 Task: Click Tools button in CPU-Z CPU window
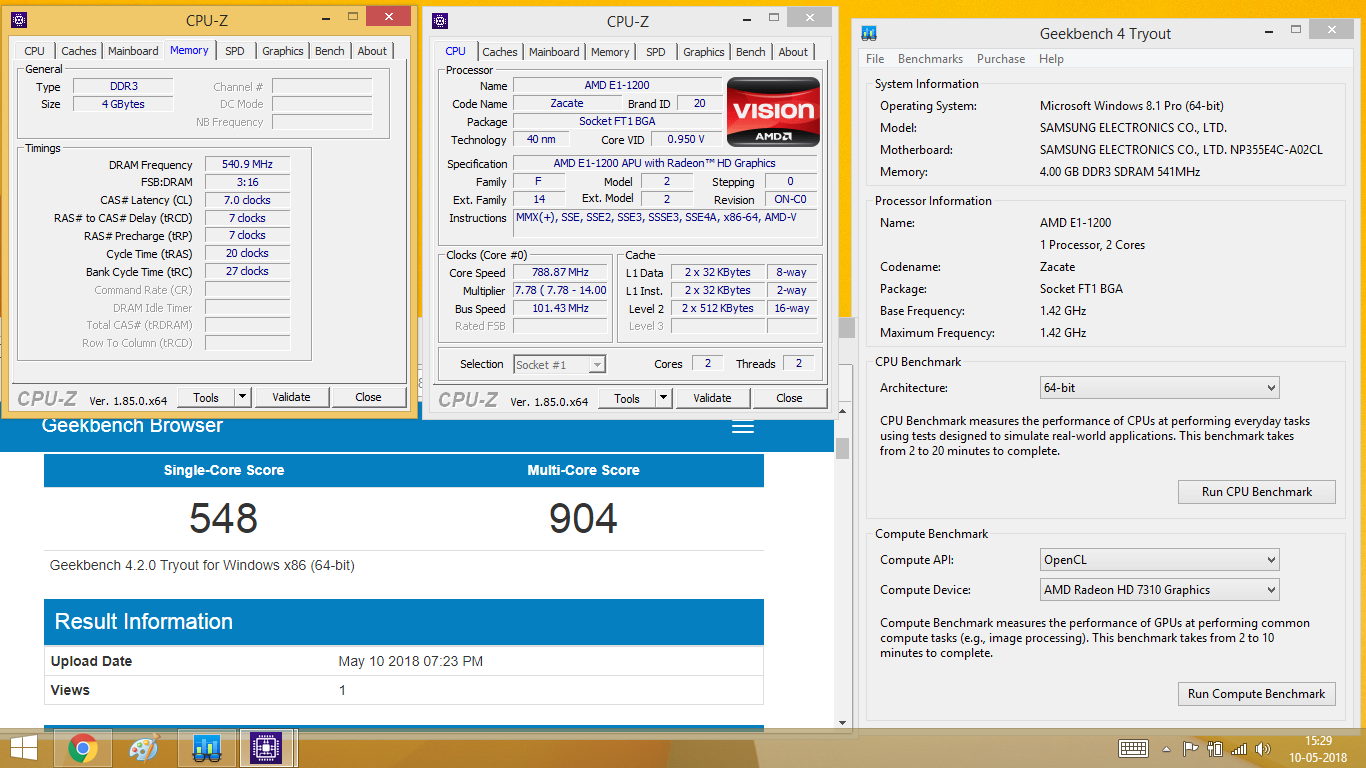tap(627, 398)
